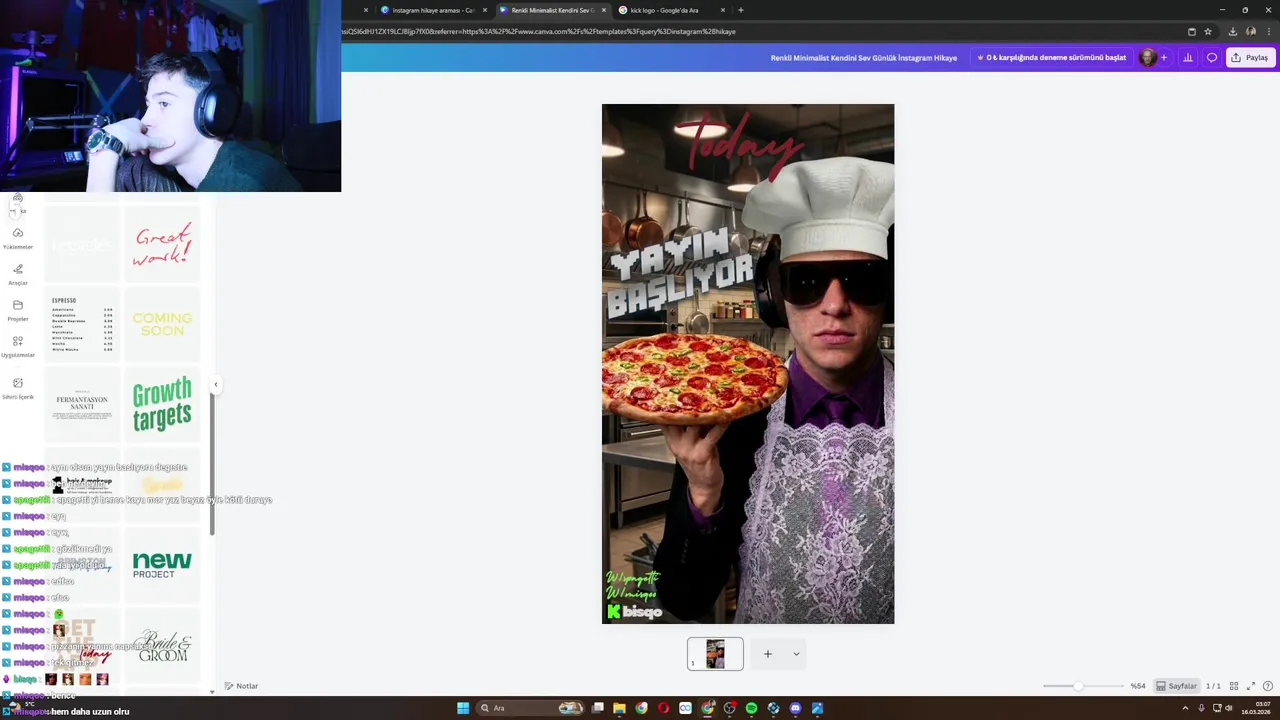Open the comments speech bubble icon

pos(1211,58)
